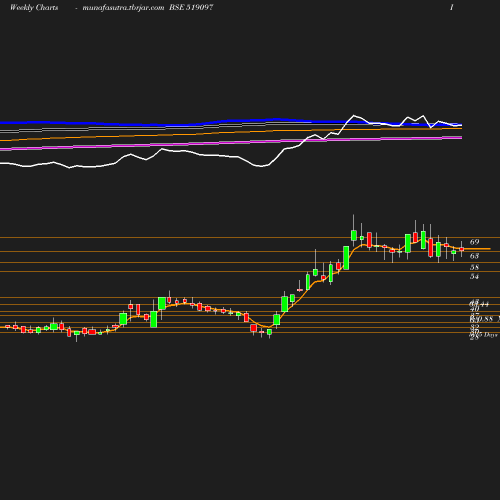Screen dimensions: 500x500
Task: Click the "BSE 519097" stock code label
Action: pyautogui.click(x=191, y=8)
